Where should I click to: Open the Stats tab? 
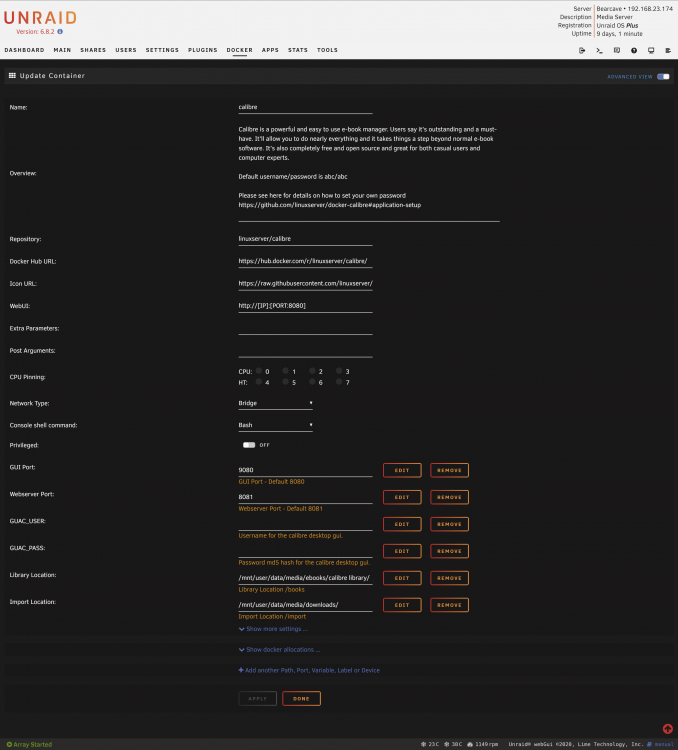(298, 50)
